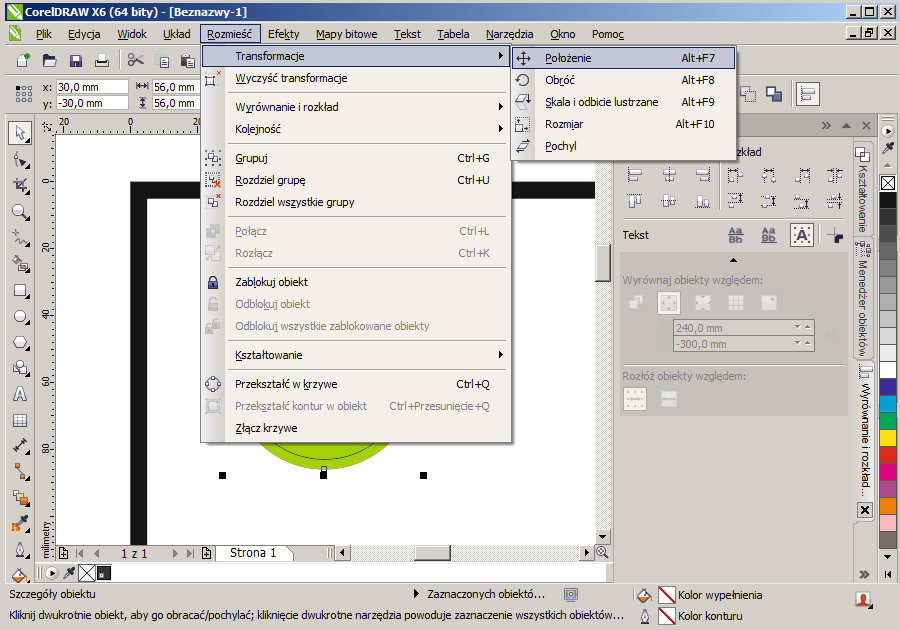This screenshot has width=900, height=630.
Task: Click the Save diskette icon
Action: (x=76, y=60)
